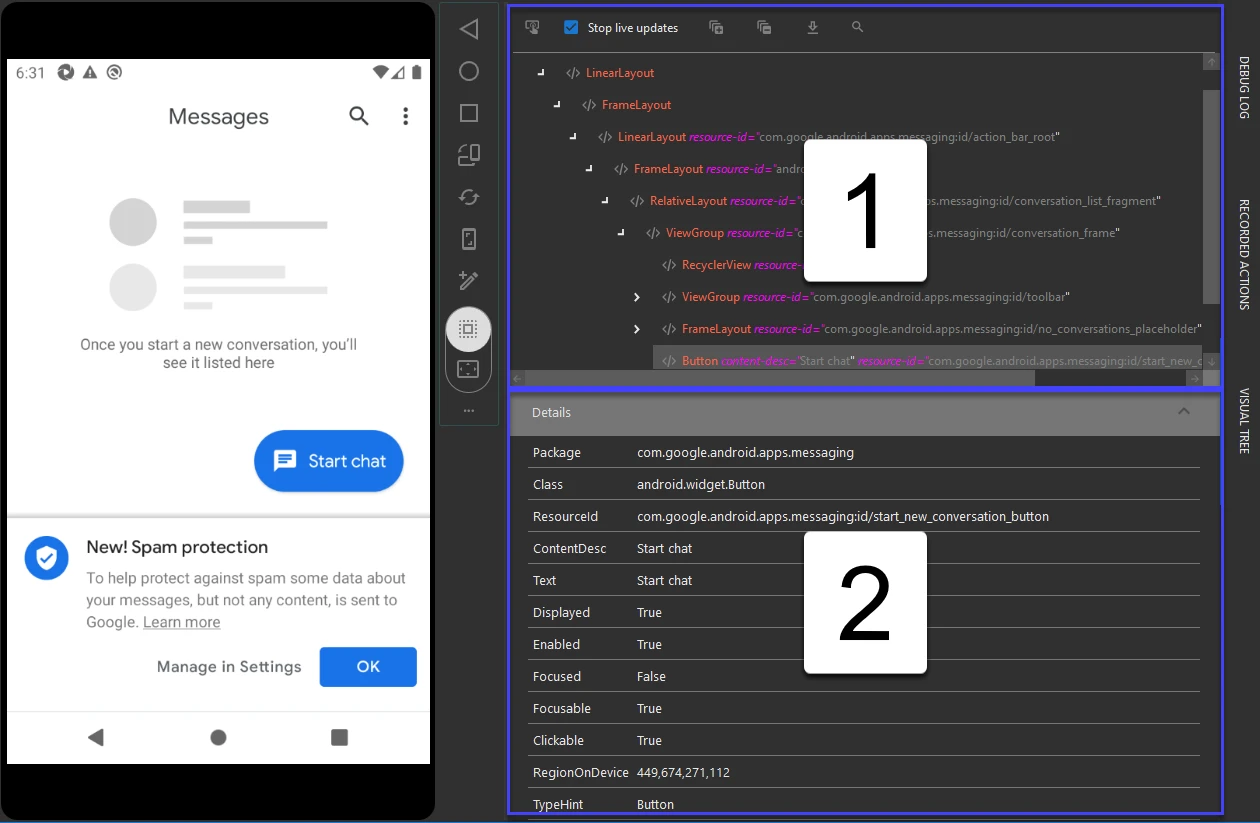Click the magic wand pencil icon
1260x823 pixels.
click(x=468, y=281)
